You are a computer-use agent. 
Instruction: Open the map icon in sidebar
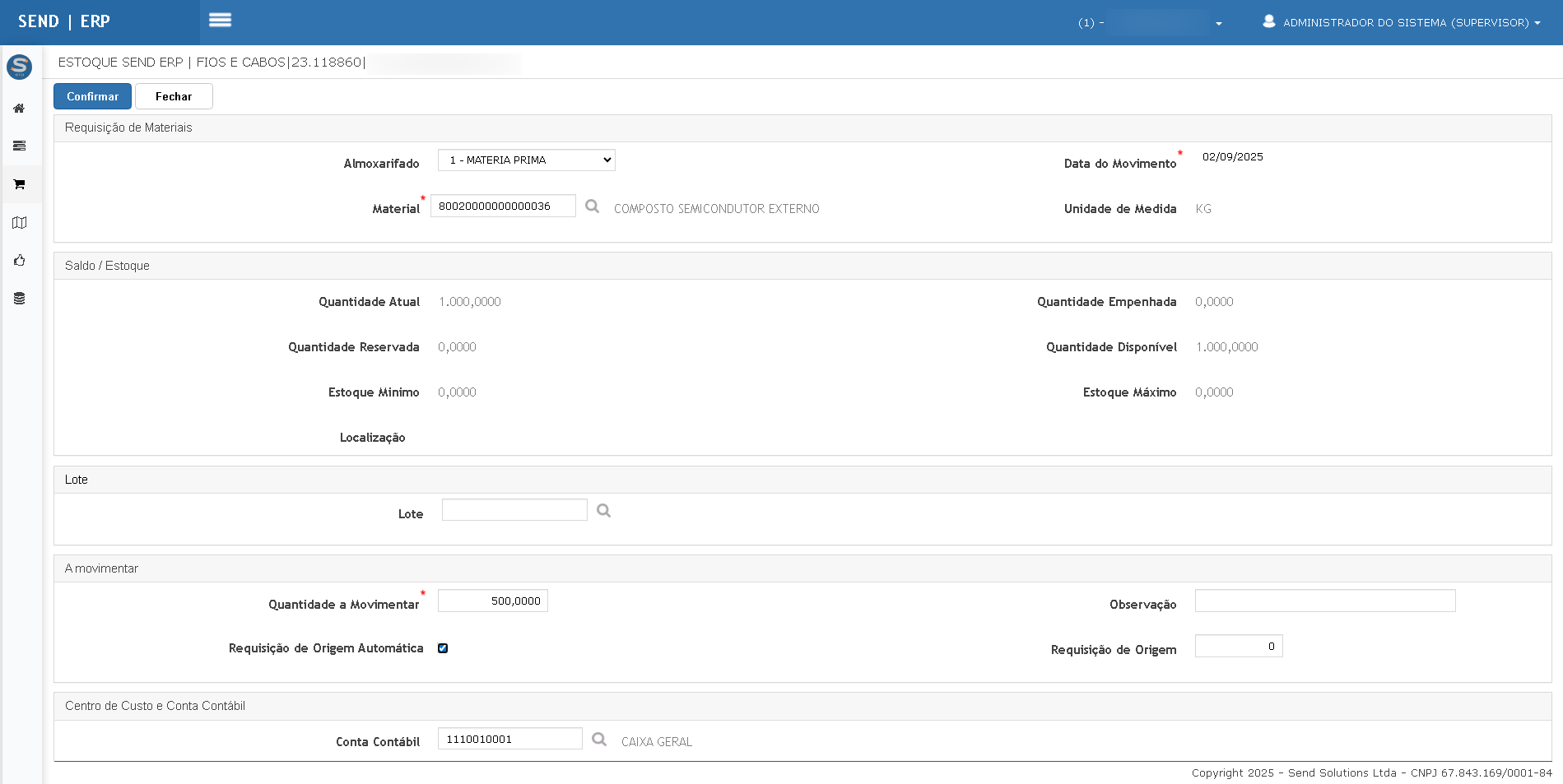click(x=19, y=223)
